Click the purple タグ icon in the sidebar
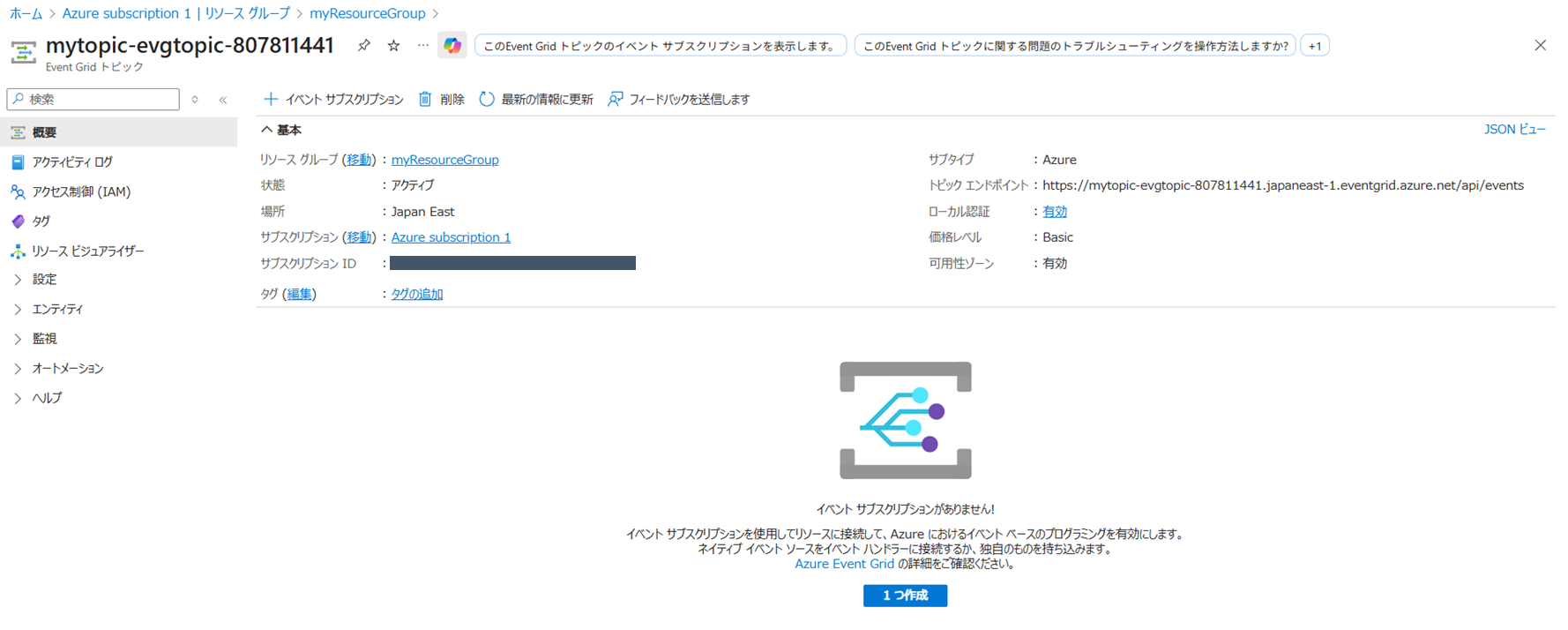Viewport: 1568px width, 630px height. [18, 221]
